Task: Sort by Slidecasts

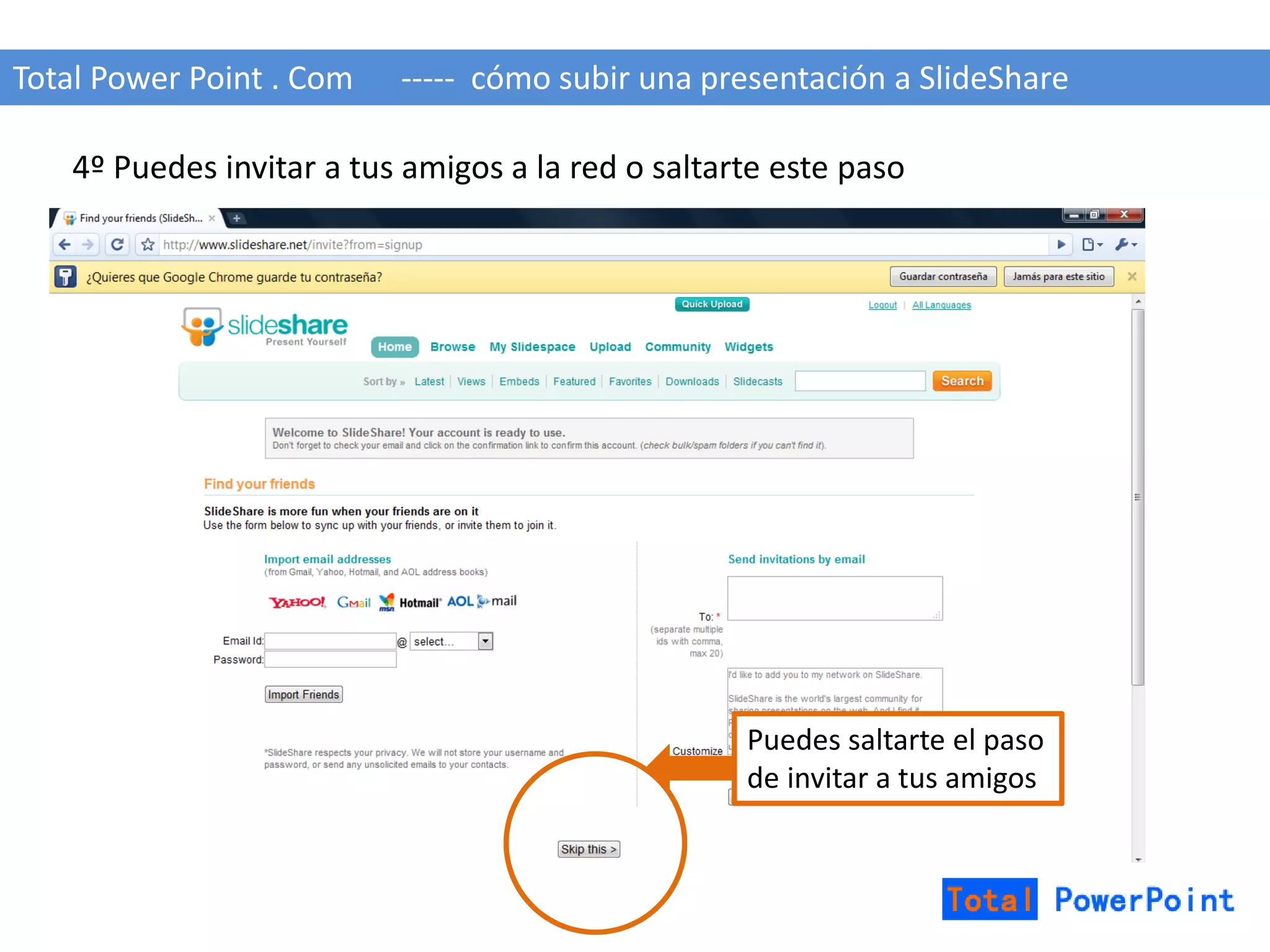Action: [x=758, y=382]
